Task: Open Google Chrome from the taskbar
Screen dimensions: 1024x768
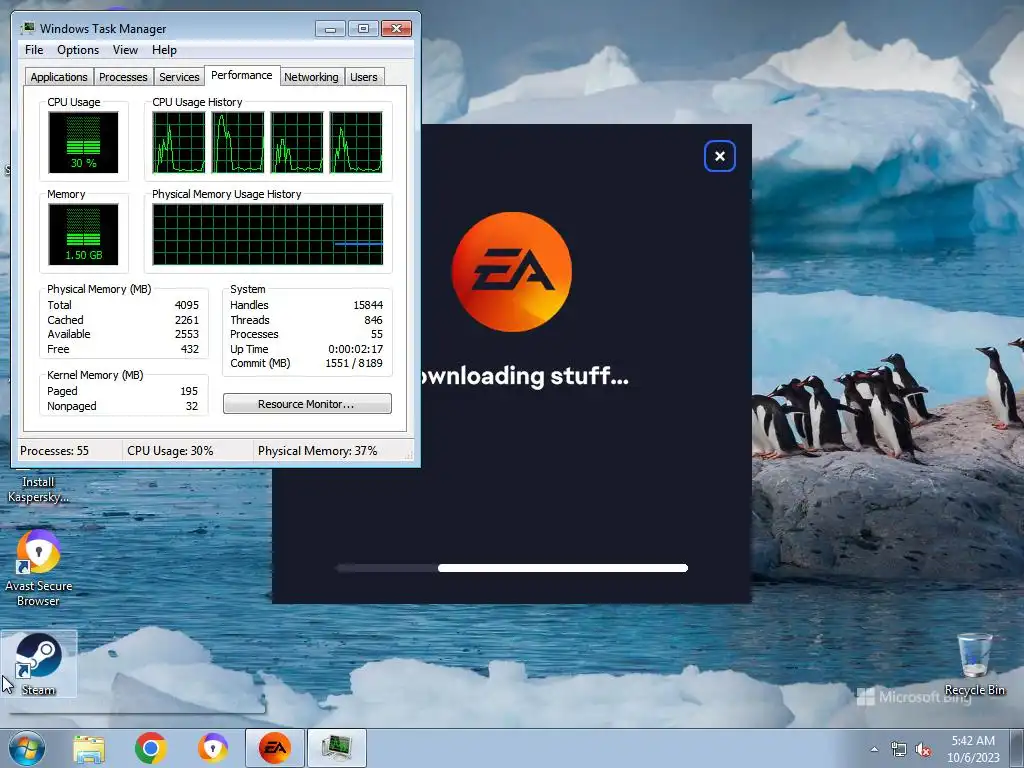Action: click(151, 748)
